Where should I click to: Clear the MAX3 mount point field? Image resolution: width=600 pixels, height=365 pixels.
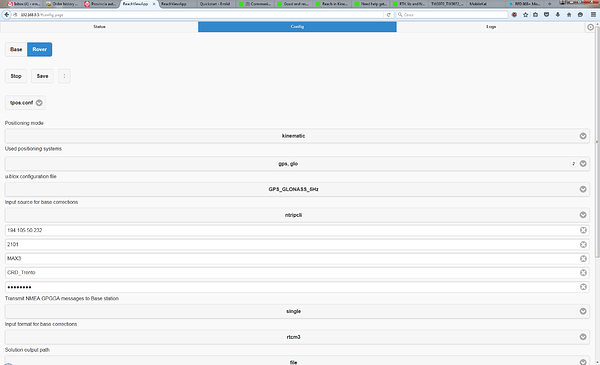(583, 259)
